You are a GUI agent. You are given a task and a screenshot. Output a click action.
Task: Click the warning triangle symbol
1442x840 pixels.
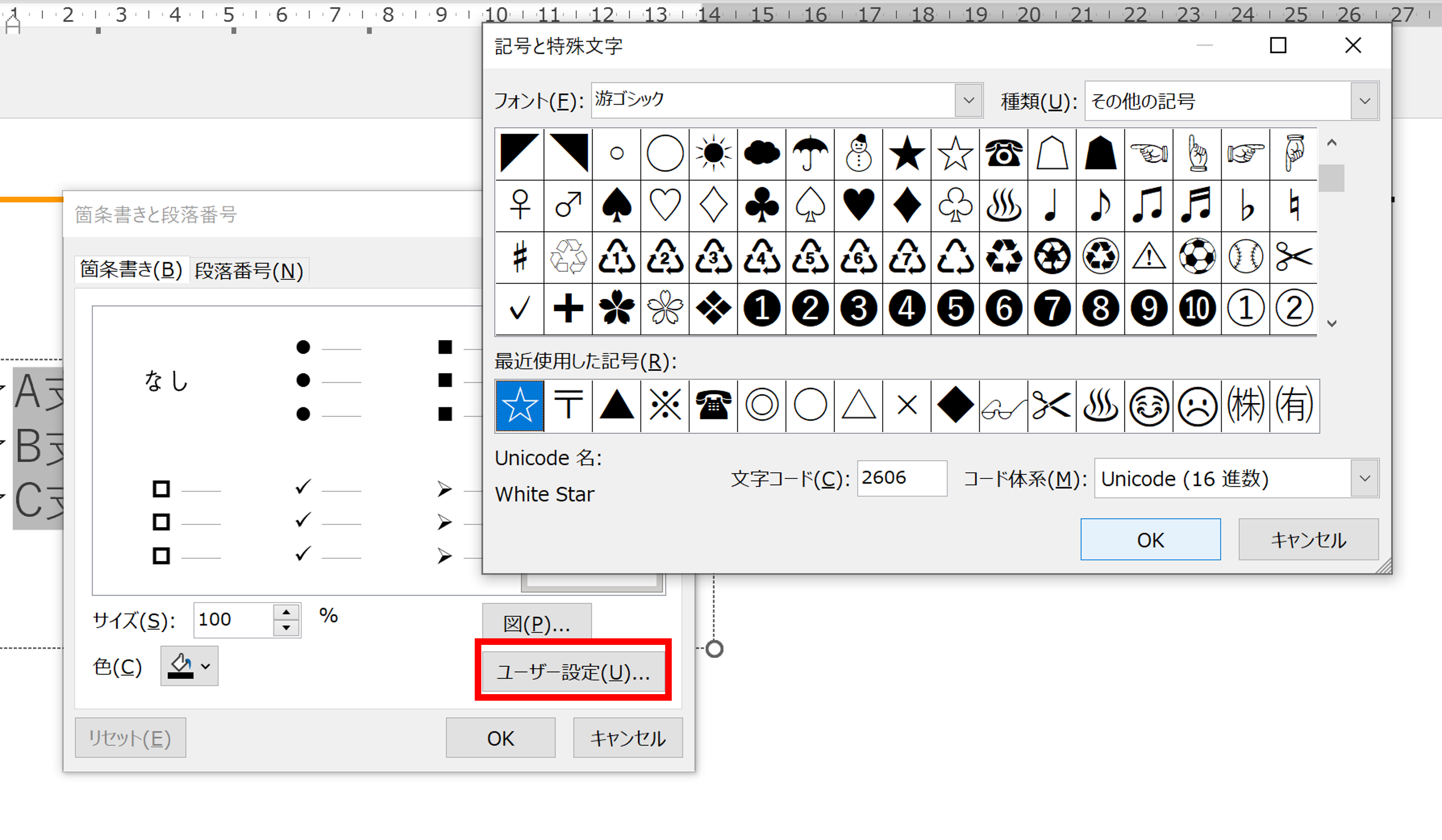click(1148, 257)
